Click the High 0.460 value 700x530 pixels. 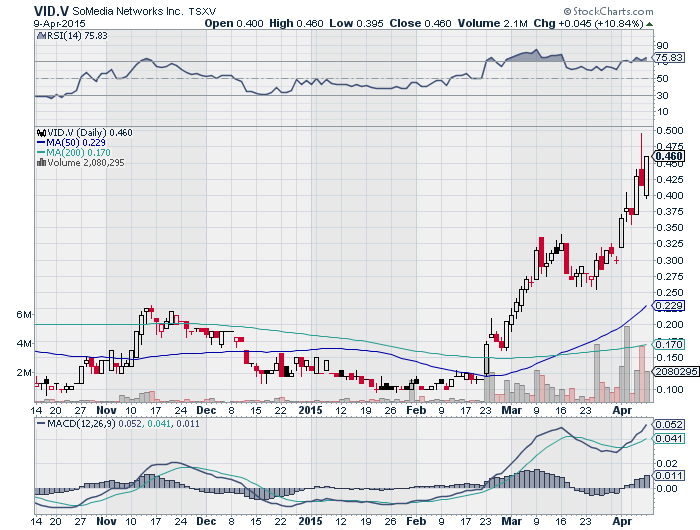[x=296, y=23]
